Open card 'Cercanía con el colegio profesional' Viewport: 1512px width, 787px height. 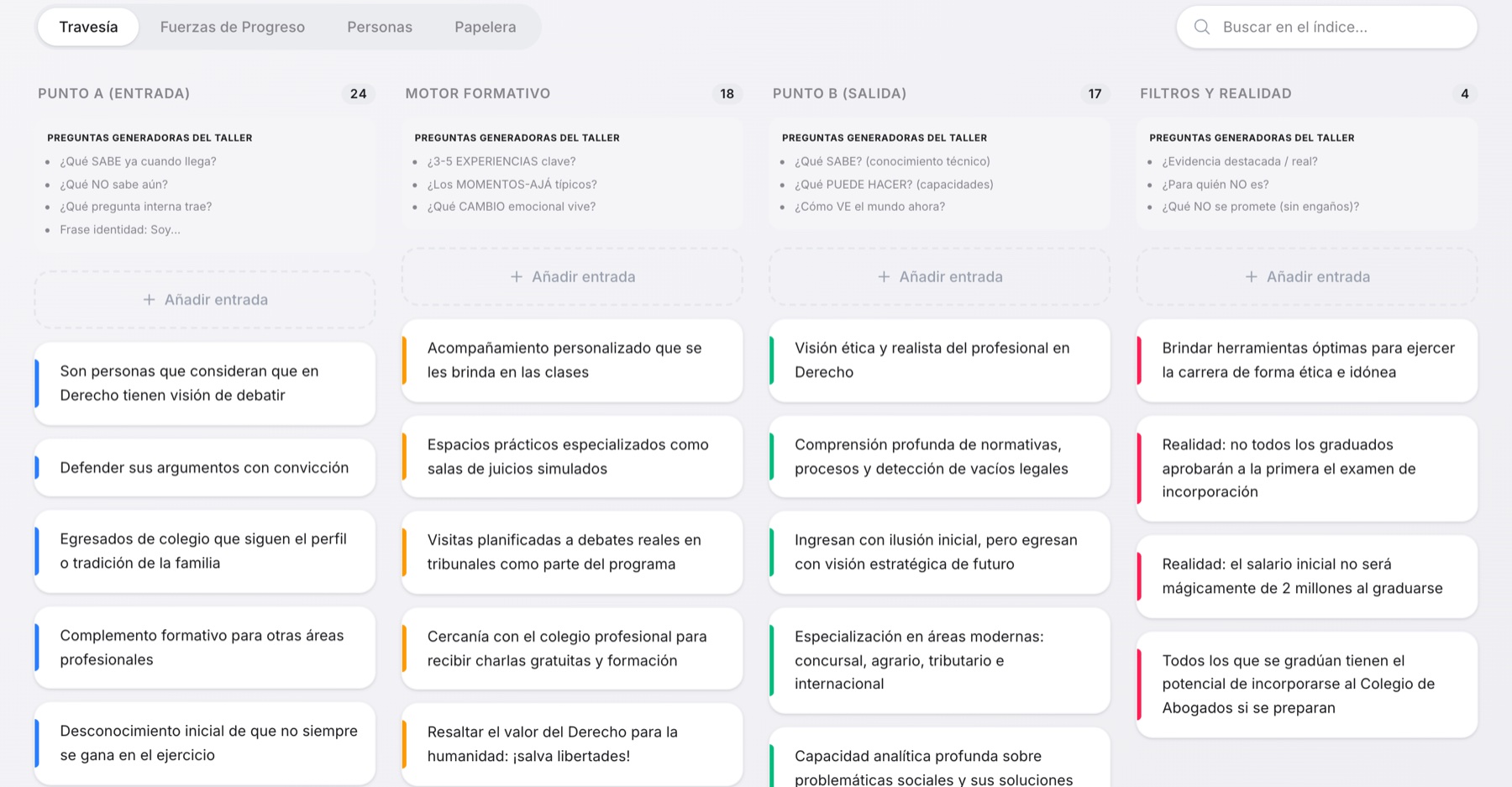(x=572, y=648)
